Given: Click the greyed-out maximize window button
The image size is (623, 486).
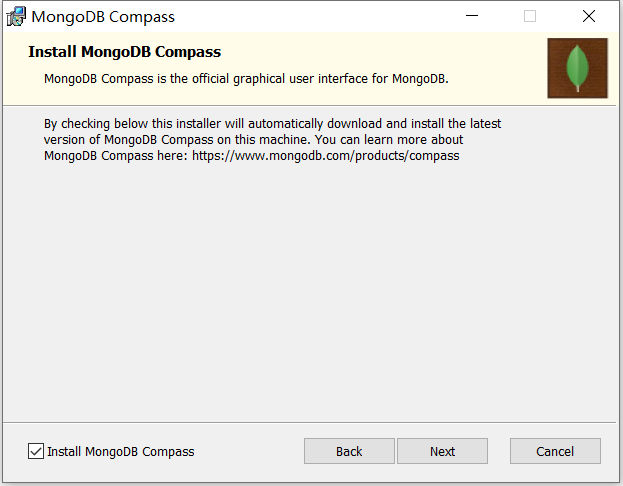Looking at the screenshot, I should coord(530,16).
